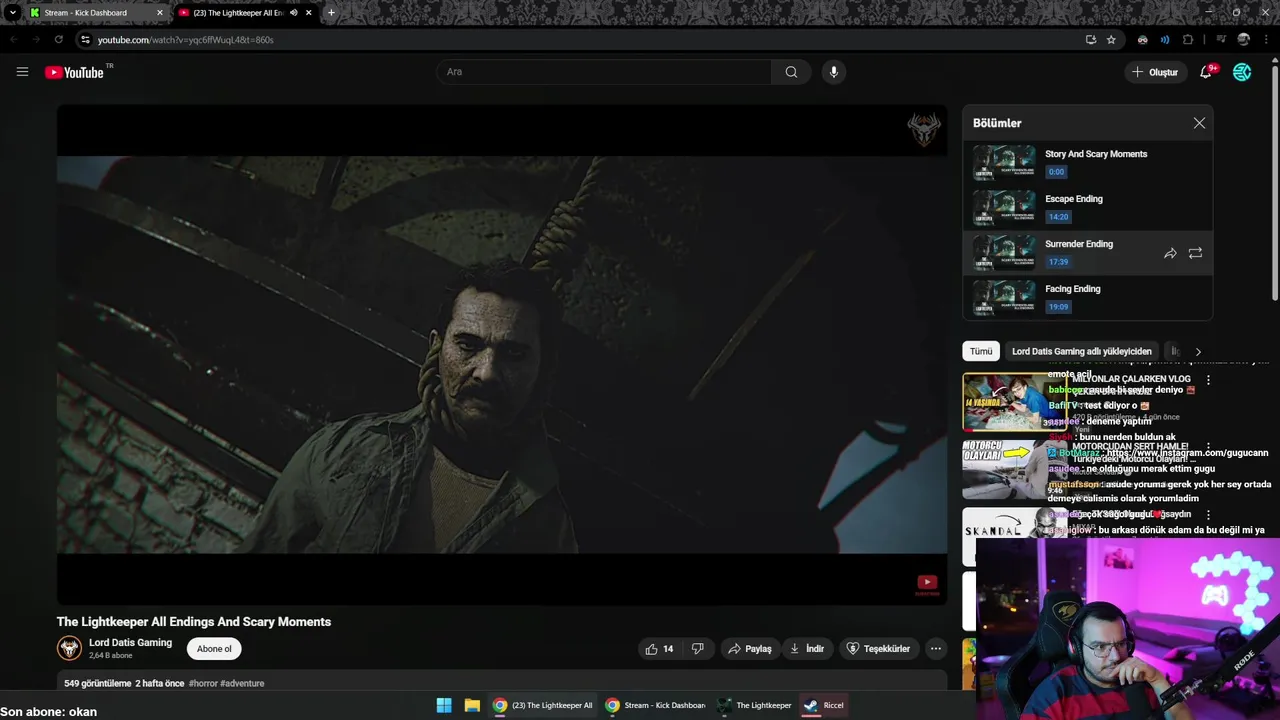The image size is (1280, 720).
Task: Show more filter chips with arrow
Action: point(1198,351)
